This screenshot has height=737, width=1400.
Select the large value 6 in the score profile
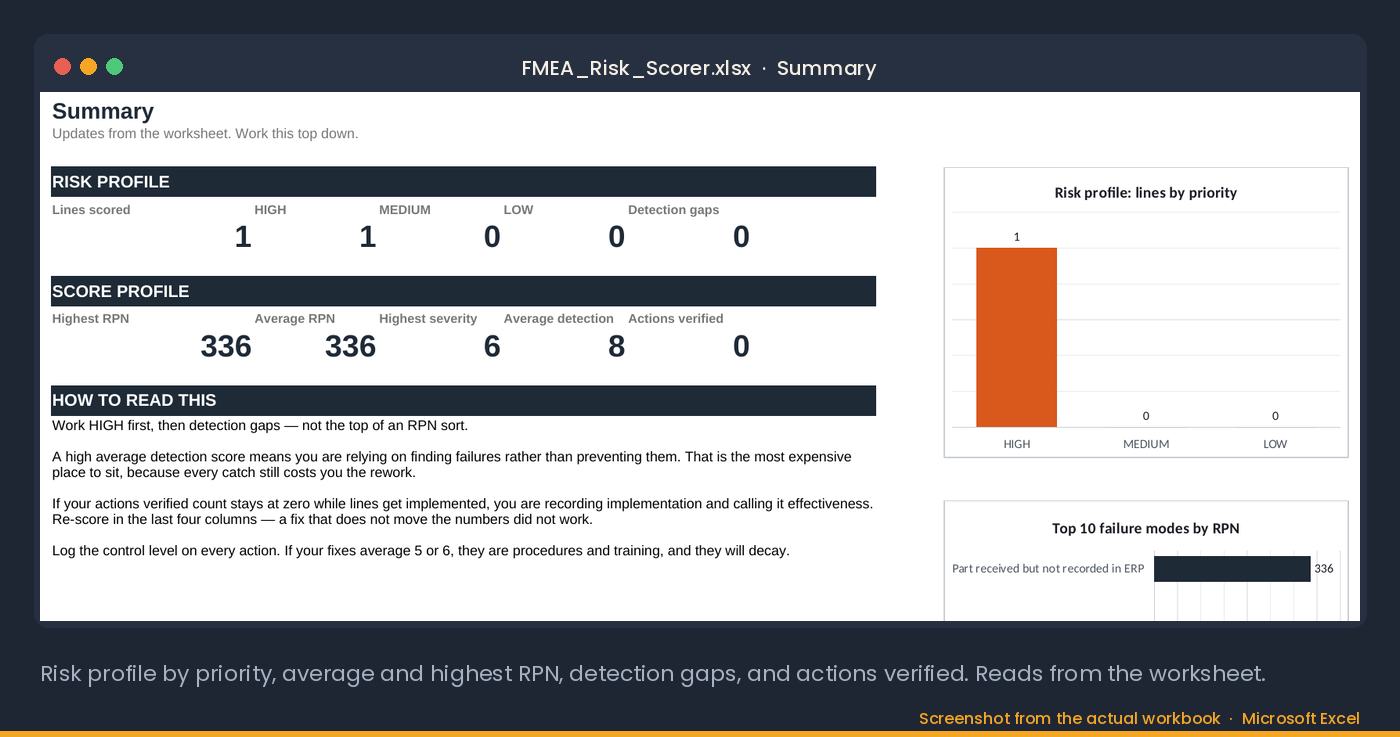coord(492,346)
